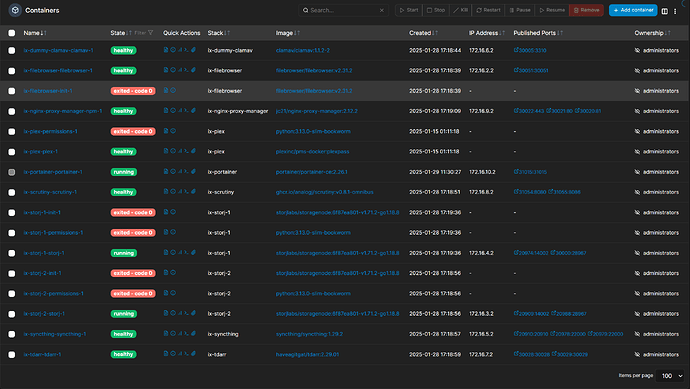Open logs for ix-storj-2-permissions-1 container
Viewport: 690px width, 389px height.
coord(166,293)
